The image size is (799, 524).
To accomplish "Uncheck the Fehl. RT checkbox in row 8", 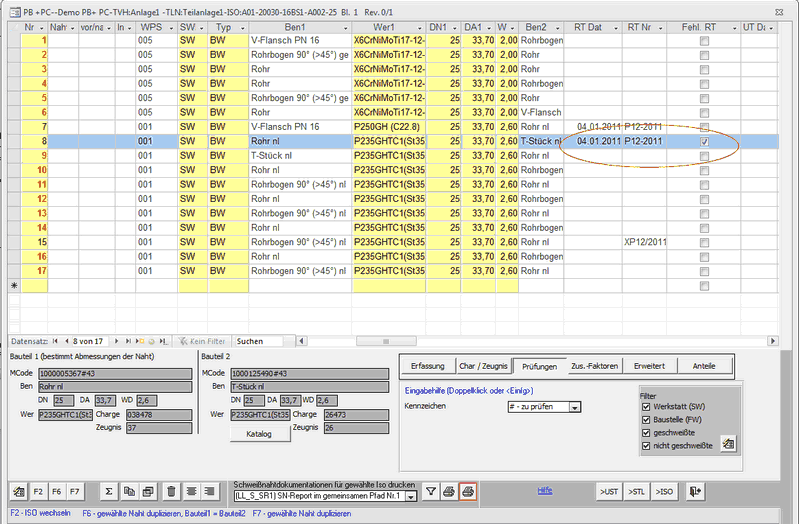I will [705, 142].
